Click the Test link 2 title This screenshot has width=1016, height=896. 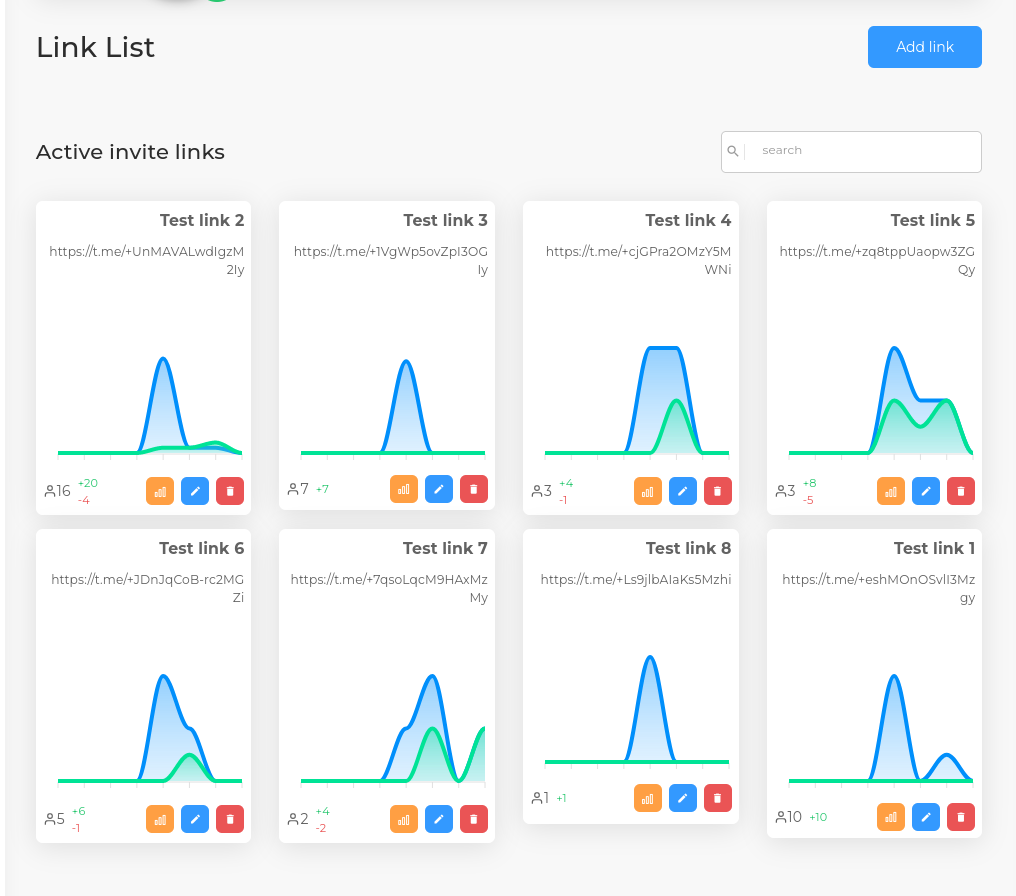point(202,220)
